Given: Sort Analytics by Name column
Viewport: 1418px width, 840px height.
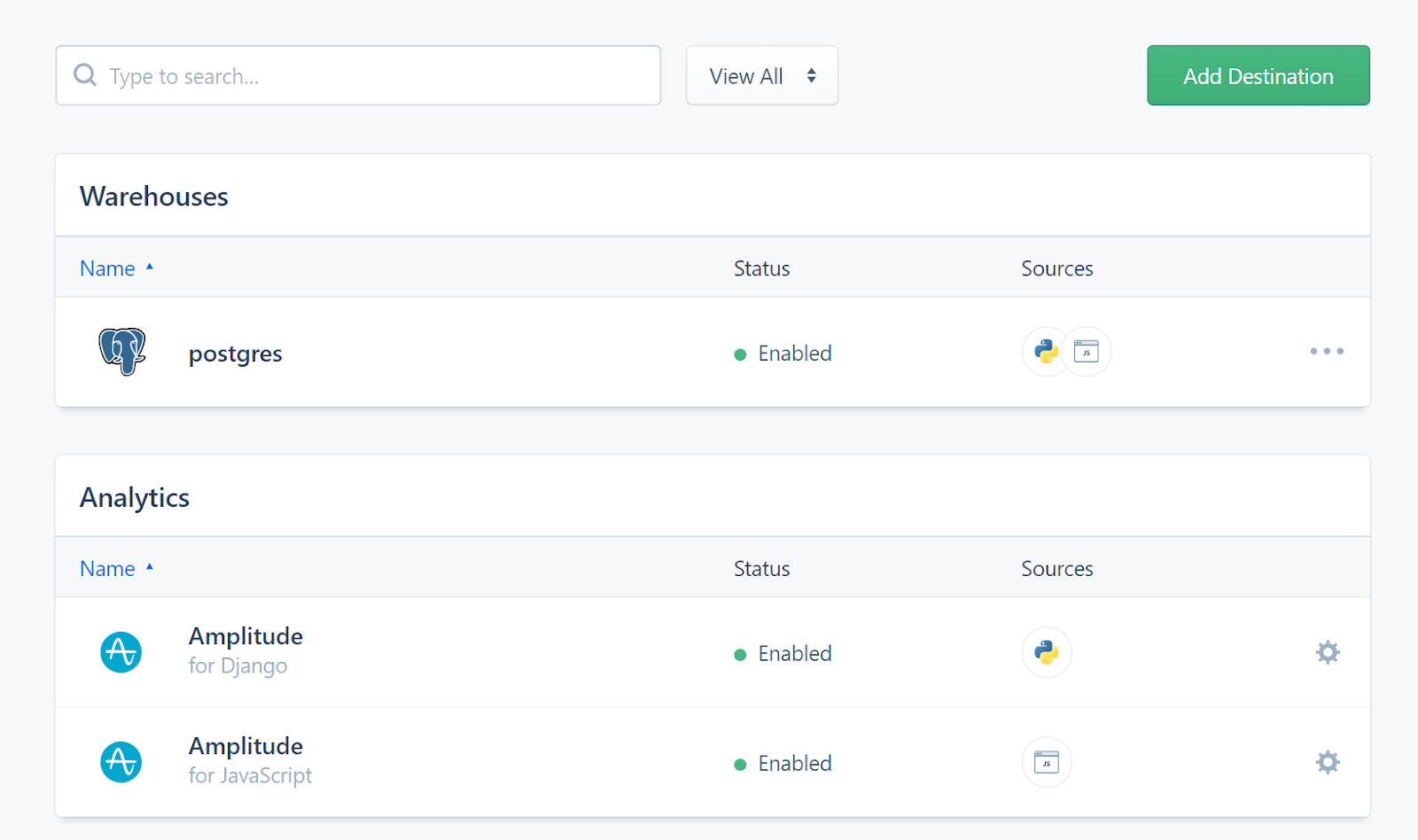Looking at the screenshot, I should pos(108,569).
